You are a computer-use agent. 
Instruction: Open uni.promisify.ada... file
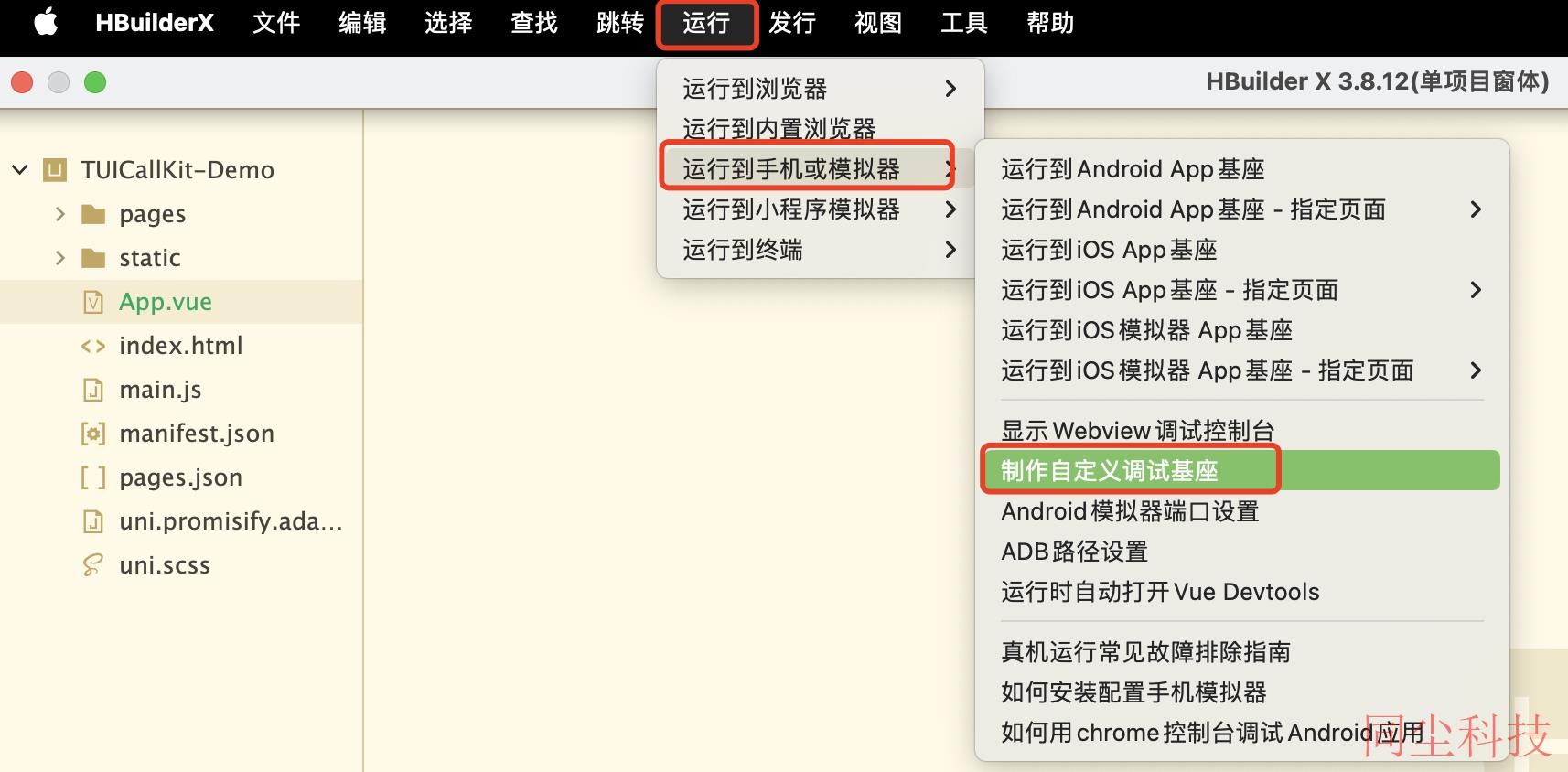point(231,521)
